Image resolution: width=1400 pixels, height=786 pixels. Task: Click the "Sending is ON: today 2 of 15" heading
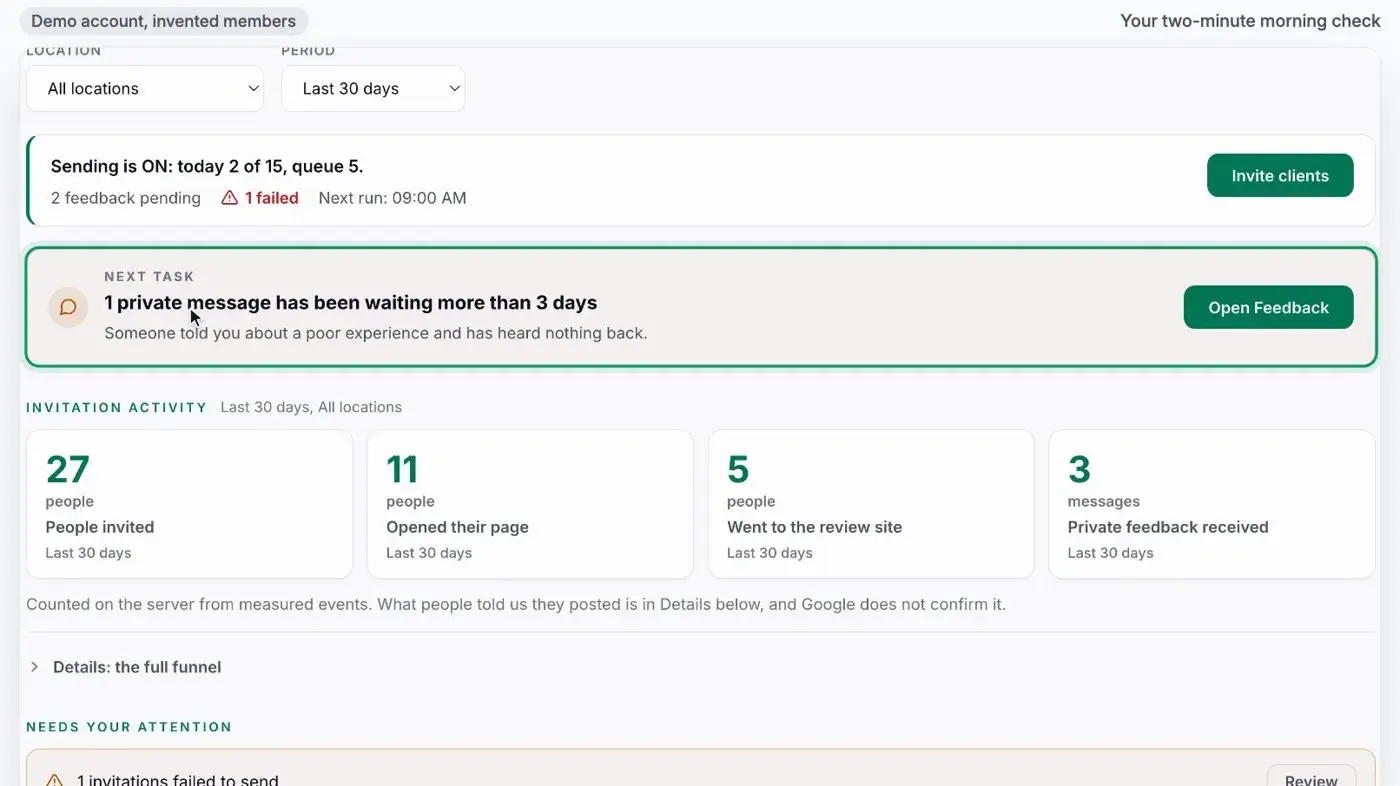[x=207, y=166]
